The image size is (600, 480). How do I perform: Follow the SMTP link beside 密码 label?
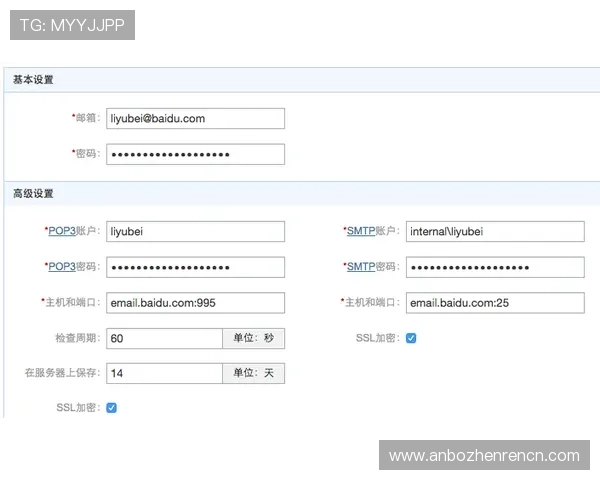click(360, 267)
